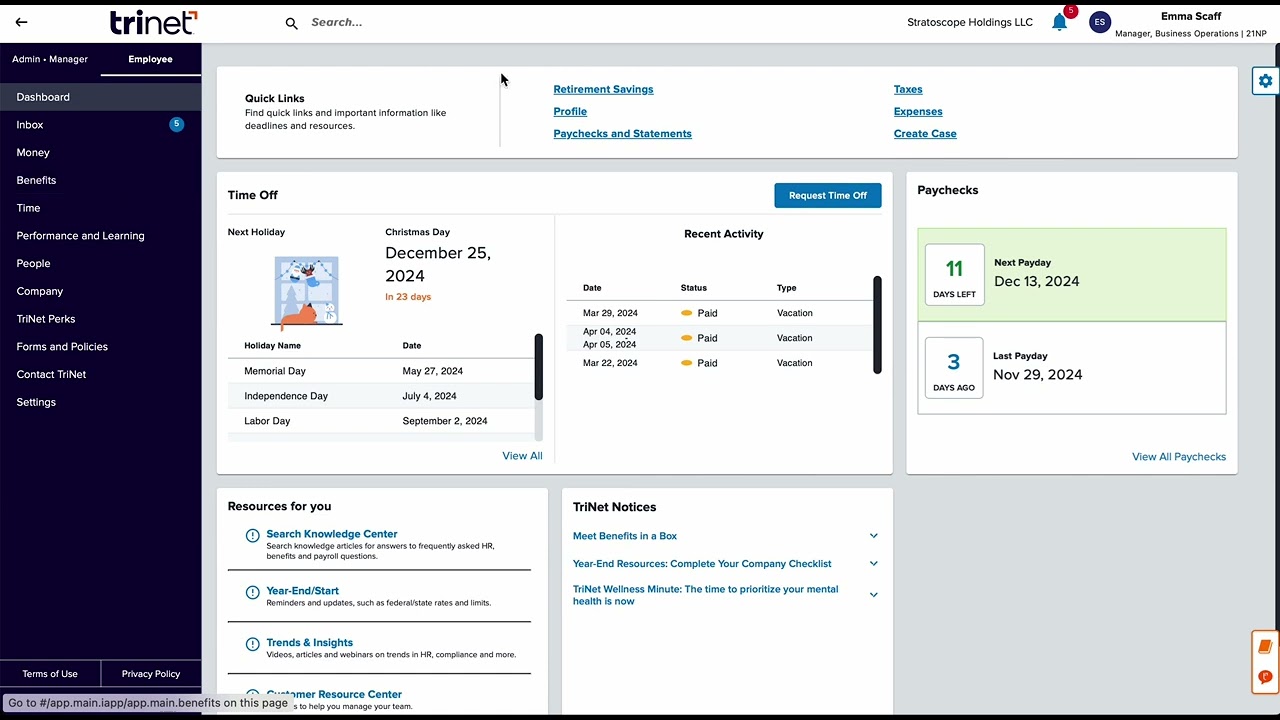
Task: Open the Retirement Savings quick link
Action: pyautogui.click(x=603, y=89)
